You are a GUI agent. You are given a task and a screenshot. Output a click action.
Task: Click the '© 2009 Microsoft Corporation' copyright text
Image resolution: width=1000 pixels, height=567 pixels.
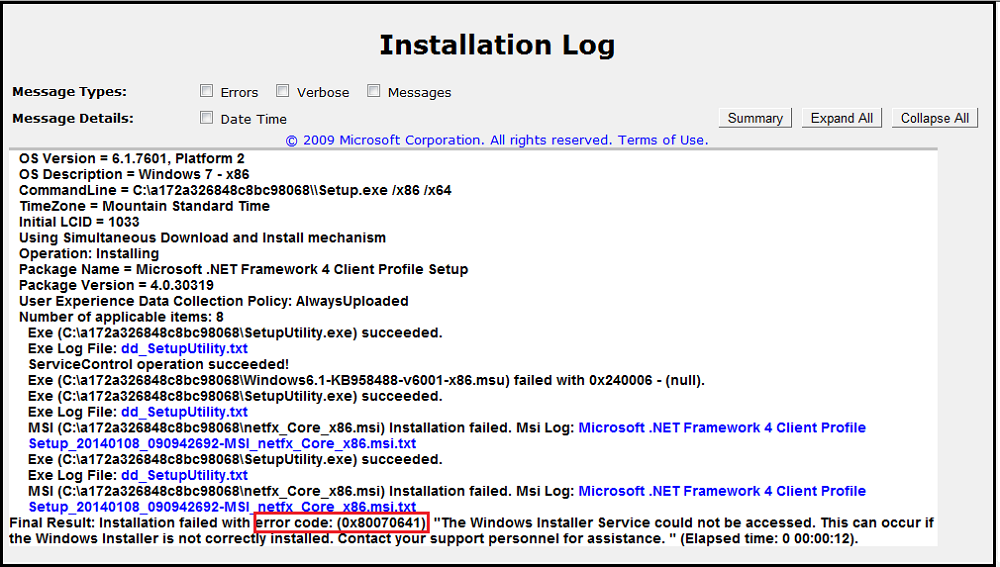click(x=385, y=140)
